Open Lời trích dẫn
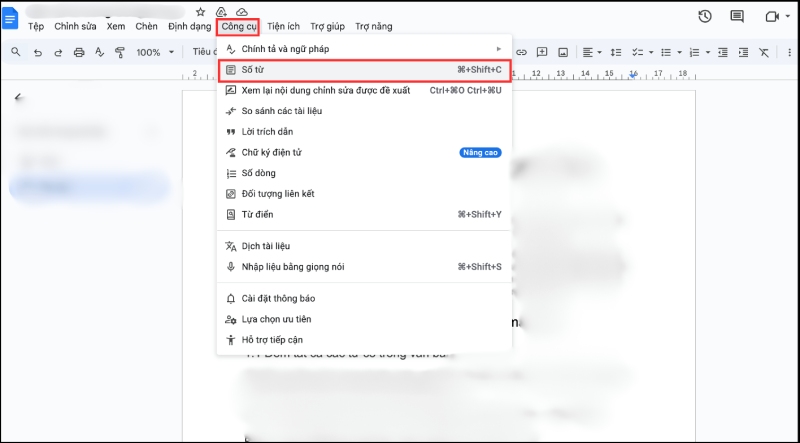800x443 pixels. [364, 132]
